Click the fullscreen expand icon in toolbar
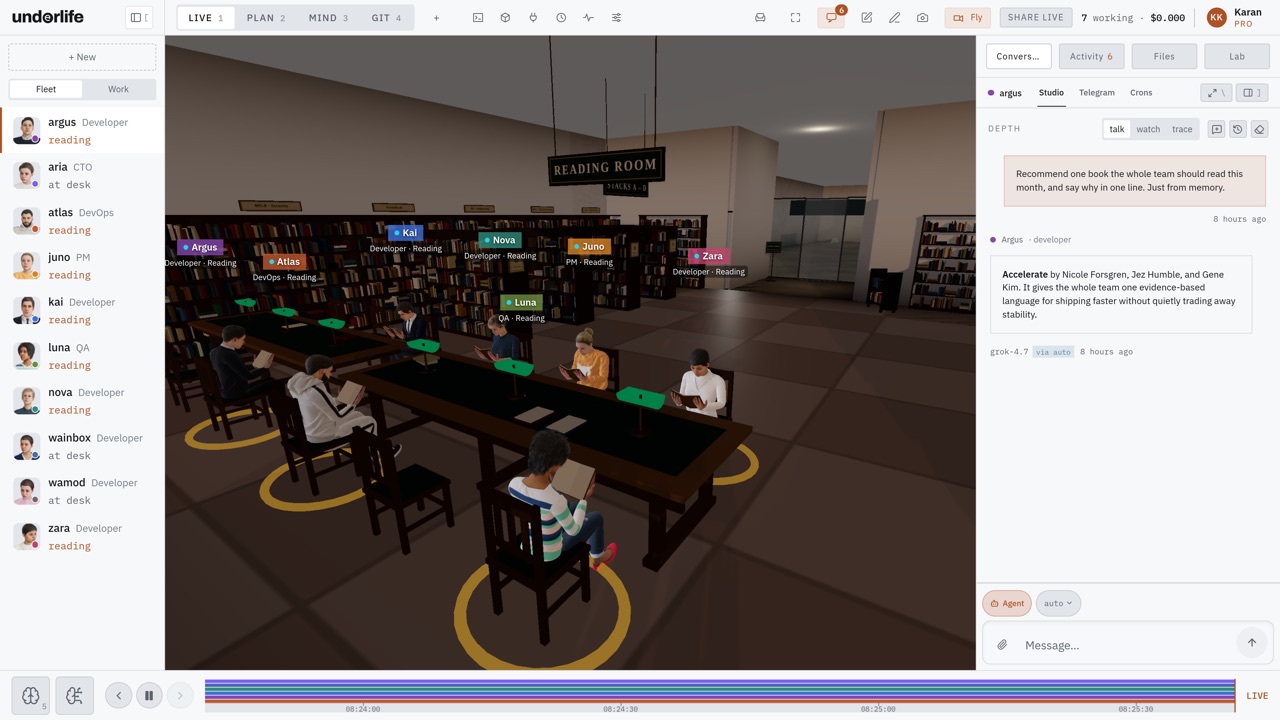1280x720 pixels. 795,18
